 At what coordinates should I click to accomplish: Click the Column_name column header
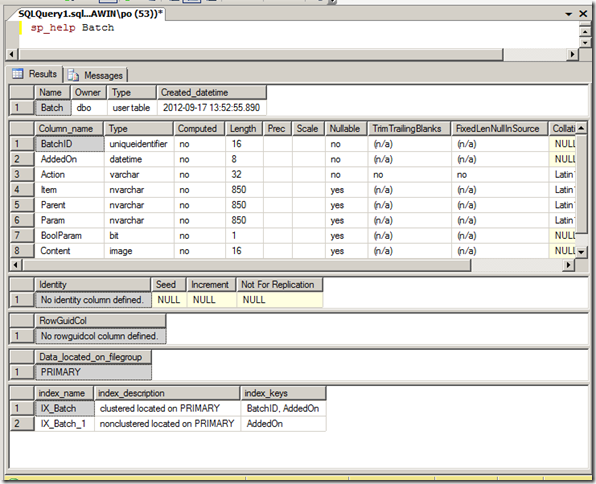click(69, 129)
